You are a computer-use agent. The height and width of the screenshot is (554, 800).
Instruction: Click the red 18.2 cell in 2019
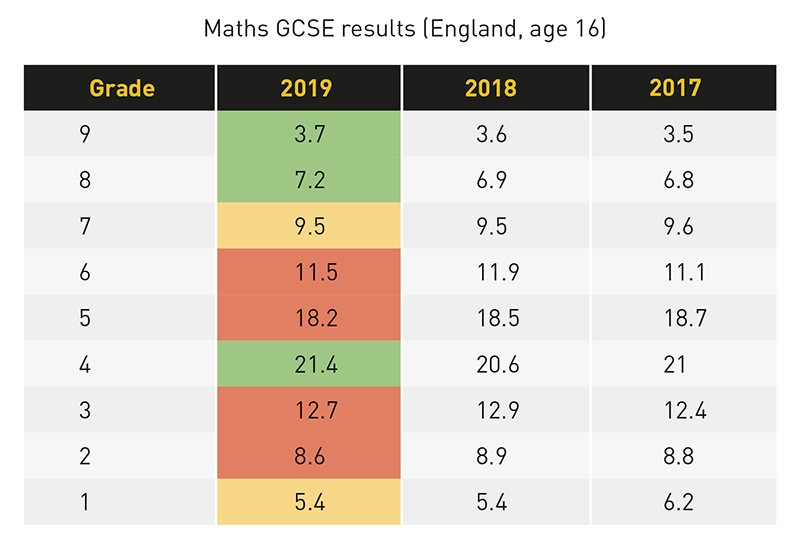(309, 318)
